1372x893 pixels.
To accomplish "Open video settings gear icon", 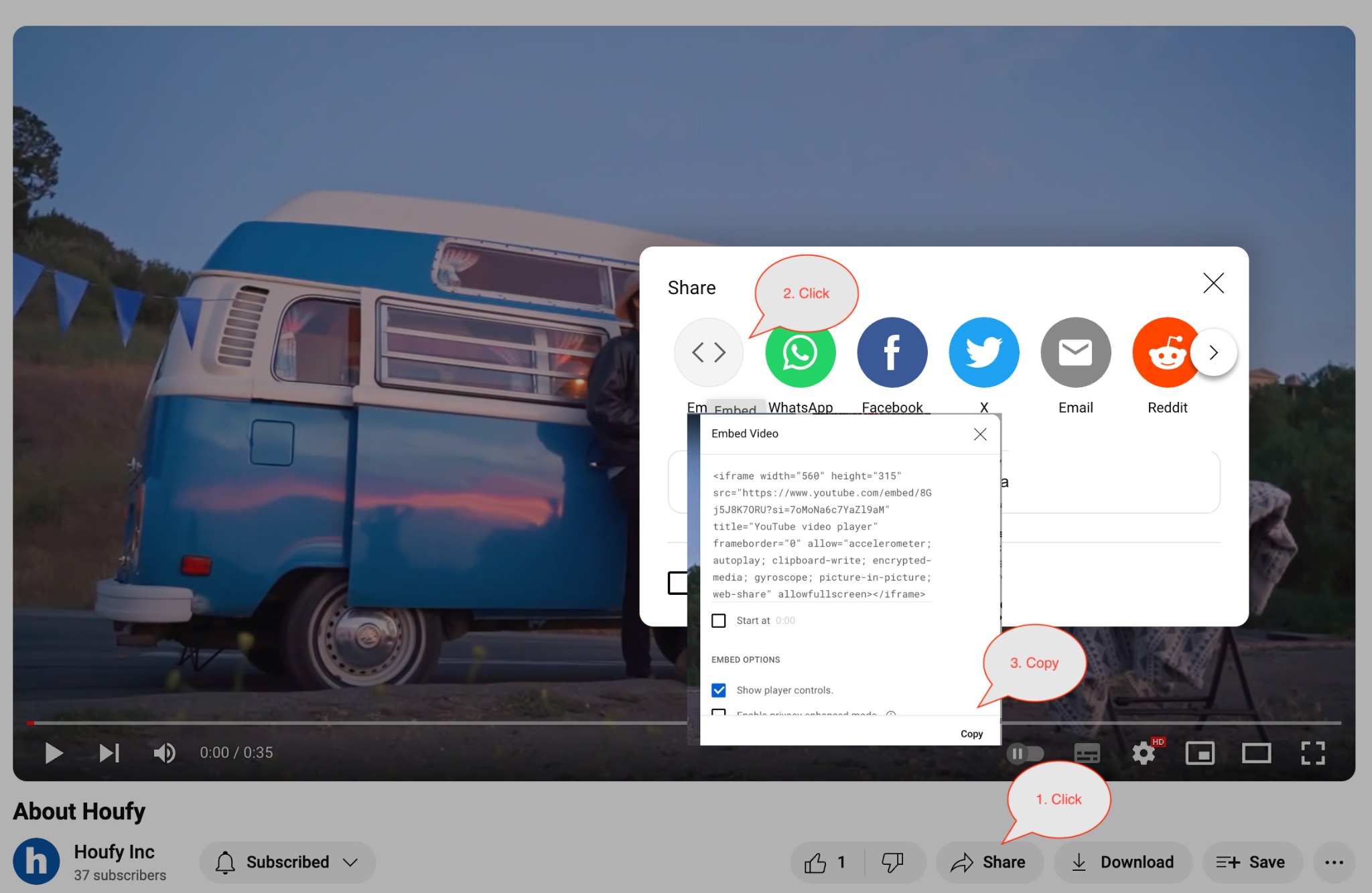I will (x=1144, y=753).
